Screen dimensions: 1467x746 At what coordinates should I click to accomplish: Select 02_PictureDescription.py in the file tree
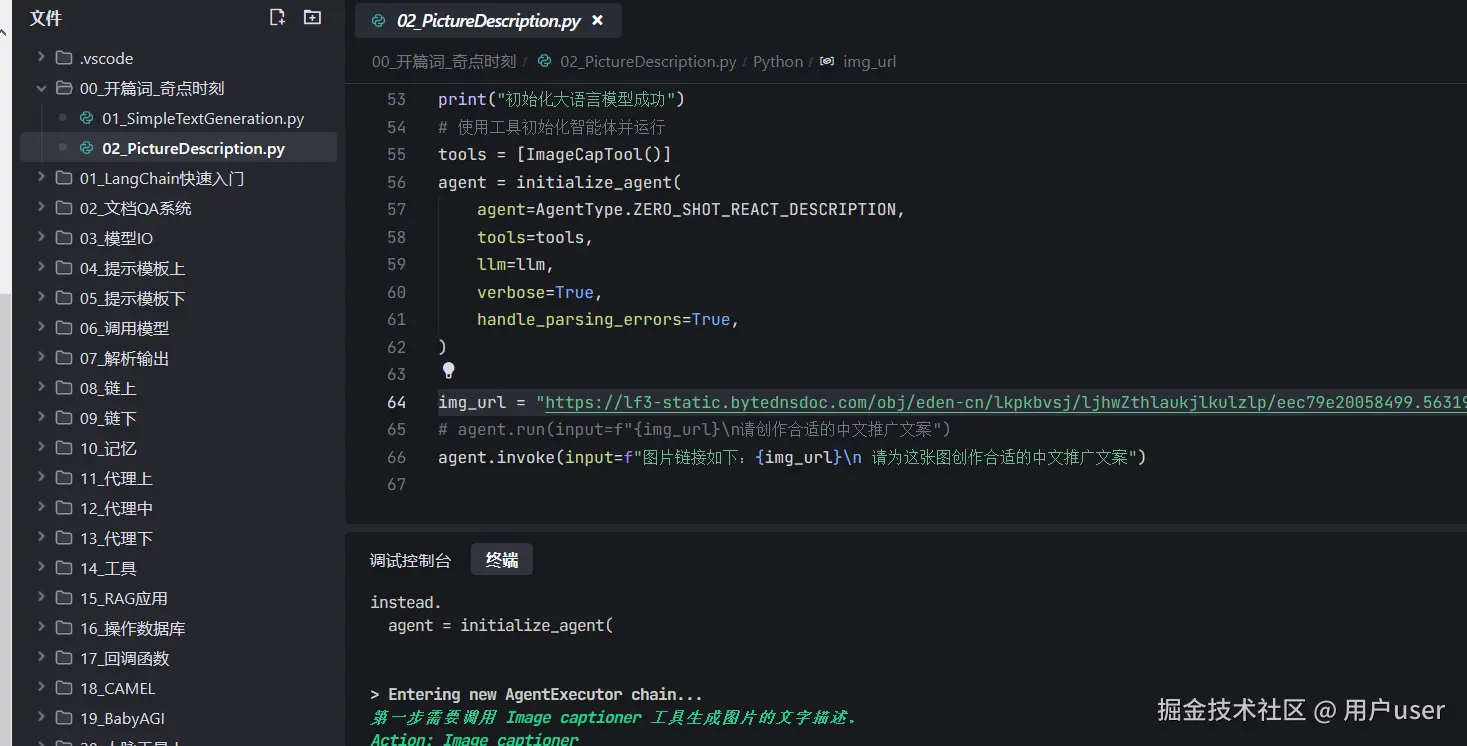193,148
